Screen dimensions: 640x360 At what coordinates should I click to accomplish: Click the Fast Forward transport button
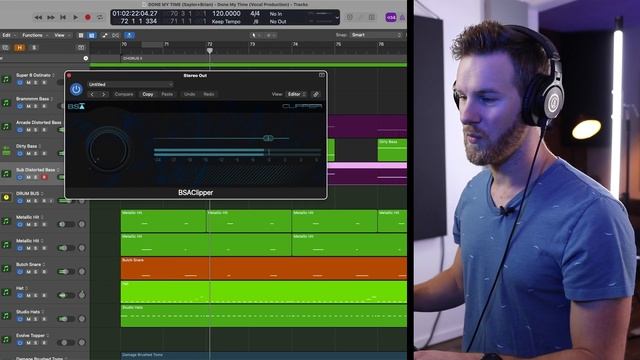(51, 18)
